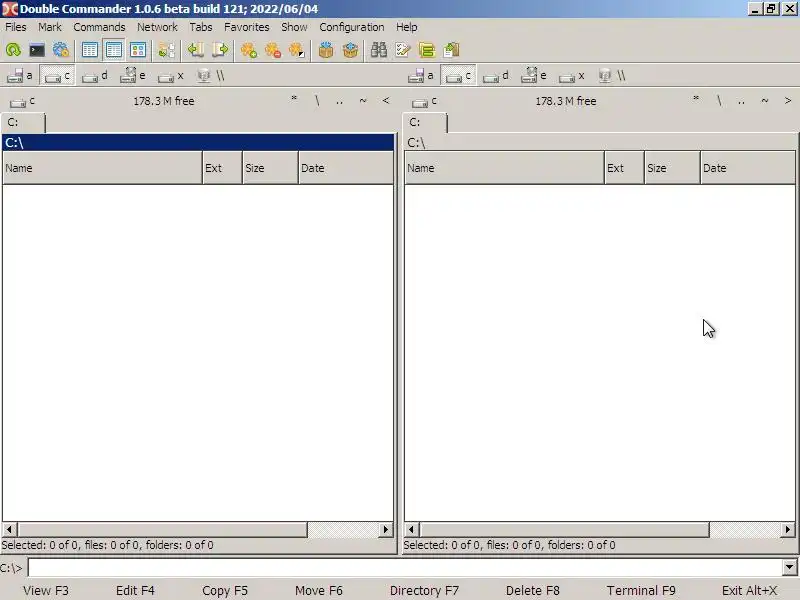The width and height of the screenshot is (800, 600).
Task: Click the select group plus icon
Action: (x=248, y=50)
